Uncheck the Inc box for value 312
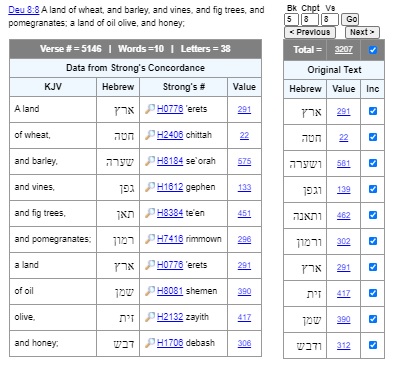395x365 pixels. point(373,345)
